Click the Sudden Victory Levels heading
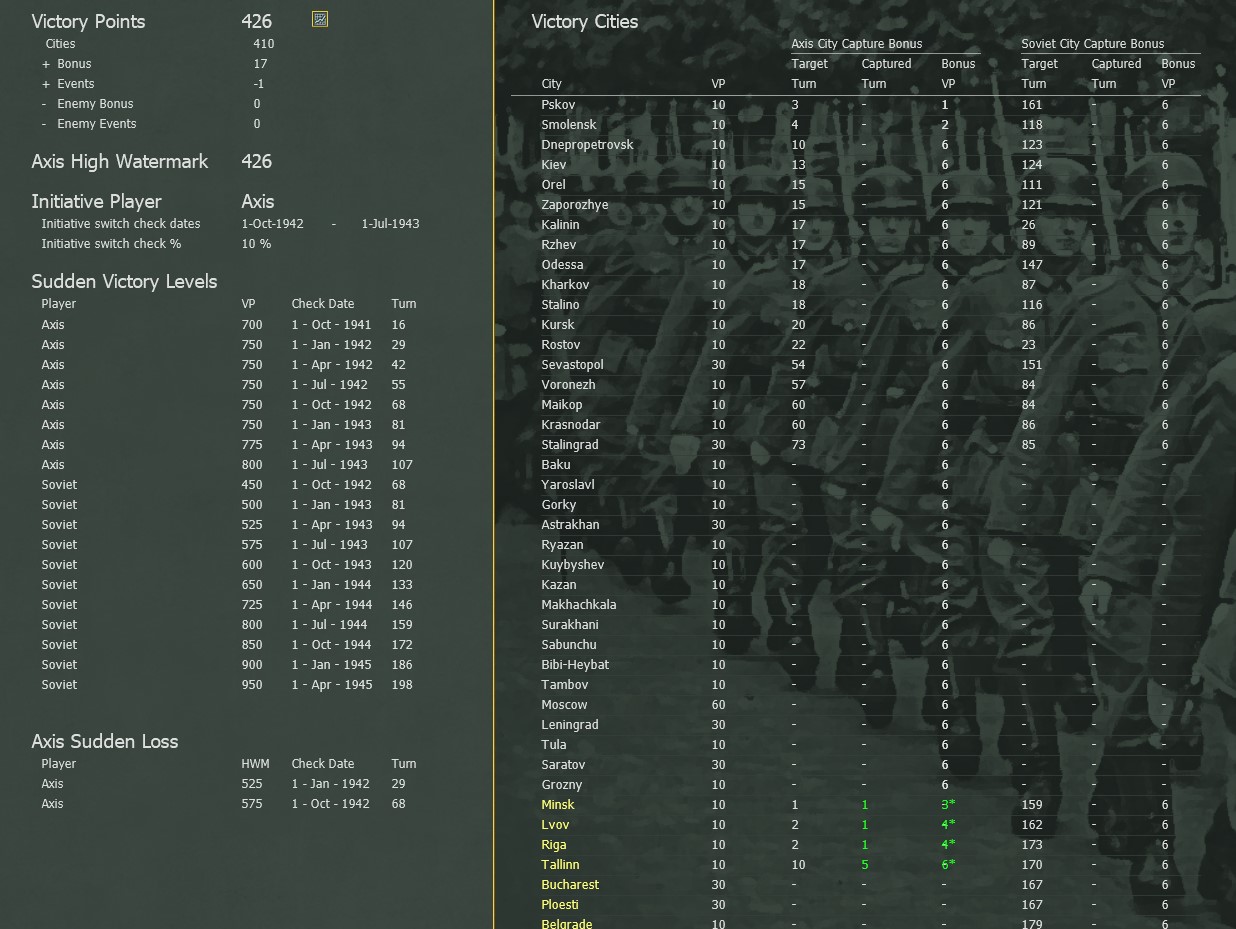 pyautogui.click(x=124, y=281)
